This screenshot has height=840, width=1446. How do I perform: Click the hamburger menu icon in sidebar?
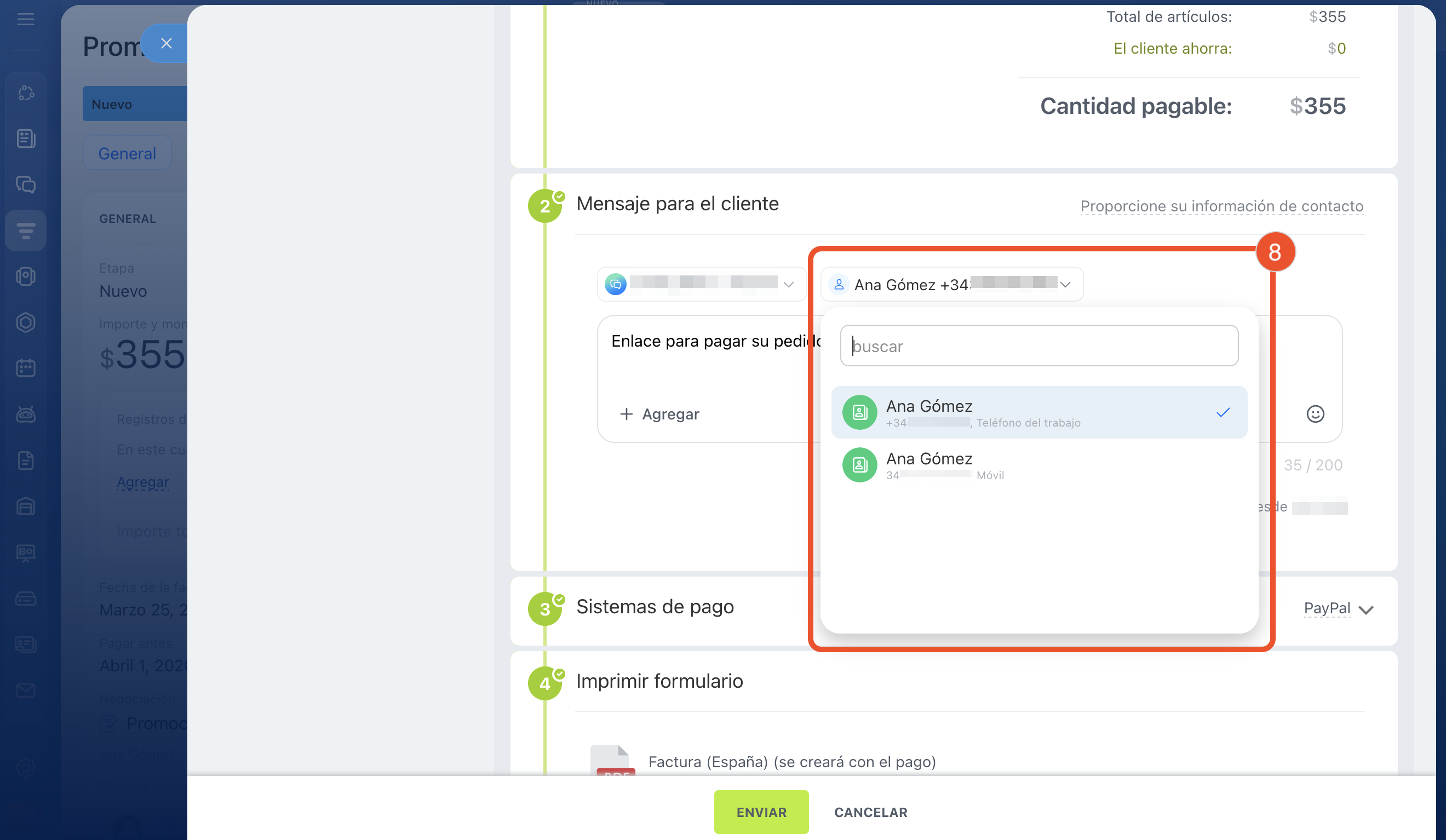[25, 20]
